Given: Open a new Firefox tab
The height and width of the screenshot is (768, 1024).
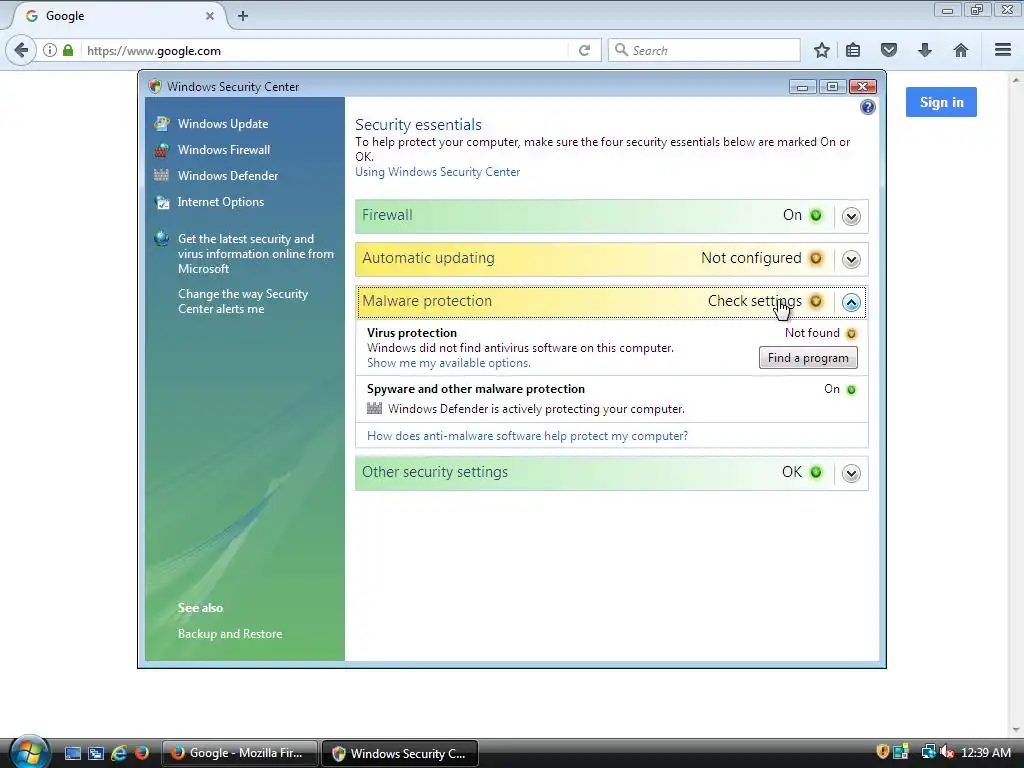Looking at the screenshot, I should 243,16.
